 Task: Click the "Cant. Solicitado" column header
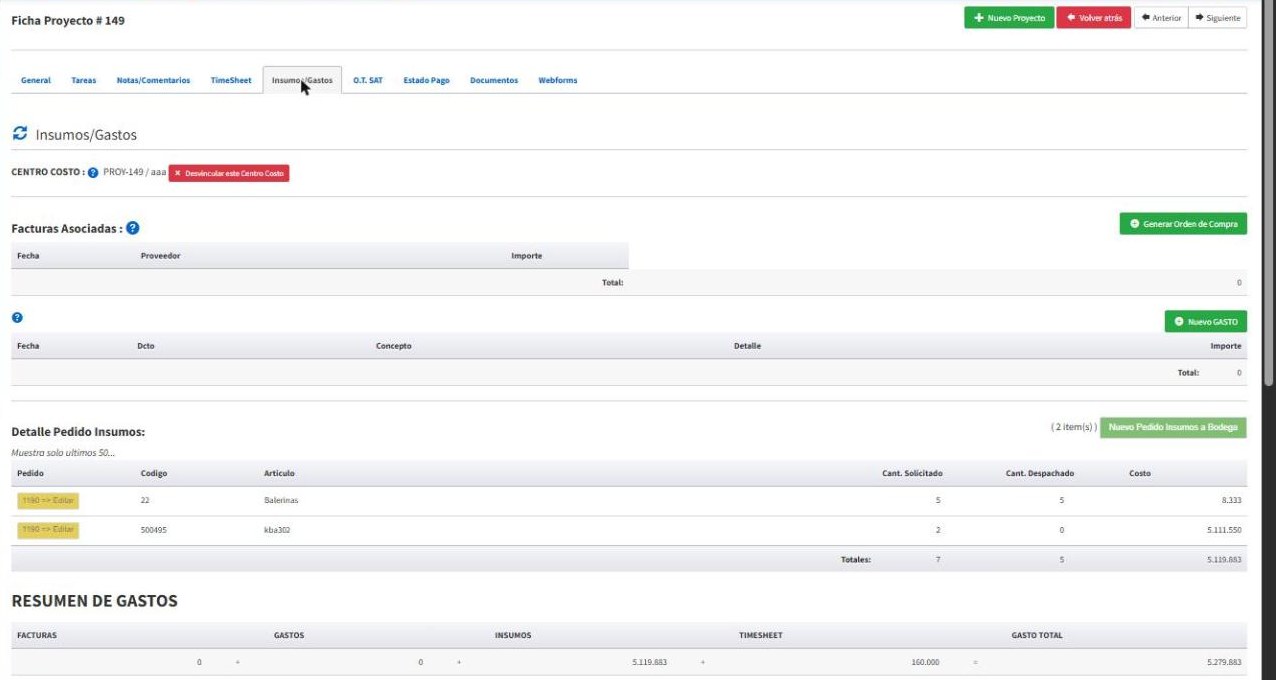click(x=912, y=473)
